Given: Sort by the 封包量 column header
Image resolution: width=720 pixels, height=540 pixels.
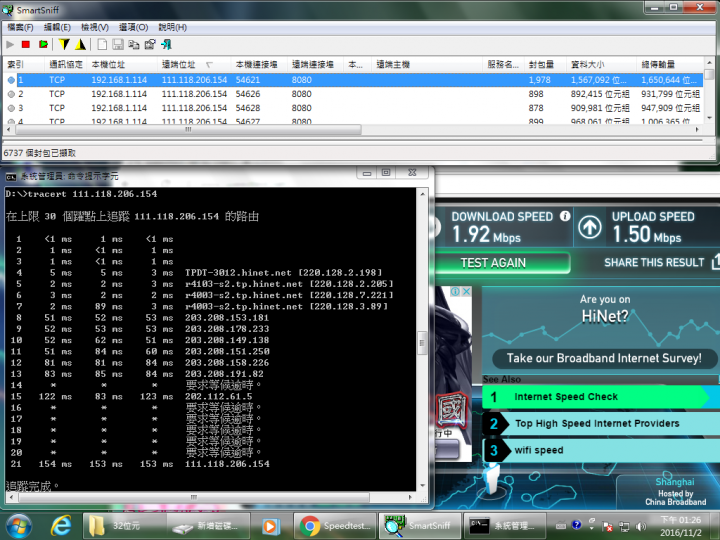Looking at the screenshot, I should pyautogui.click(x=545, y=64).
